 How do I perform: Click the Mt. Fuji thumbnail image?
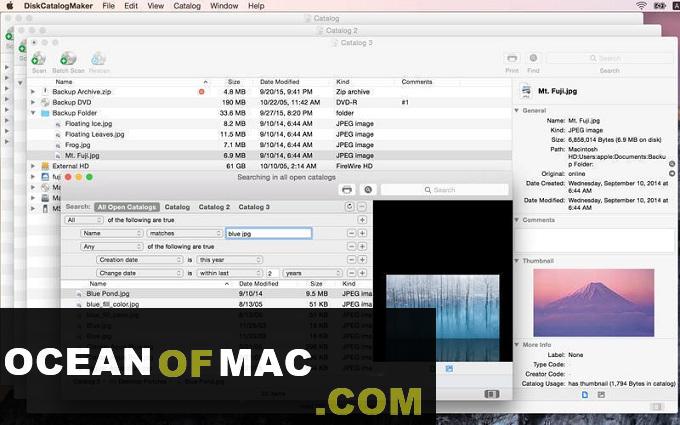[593, 302]
